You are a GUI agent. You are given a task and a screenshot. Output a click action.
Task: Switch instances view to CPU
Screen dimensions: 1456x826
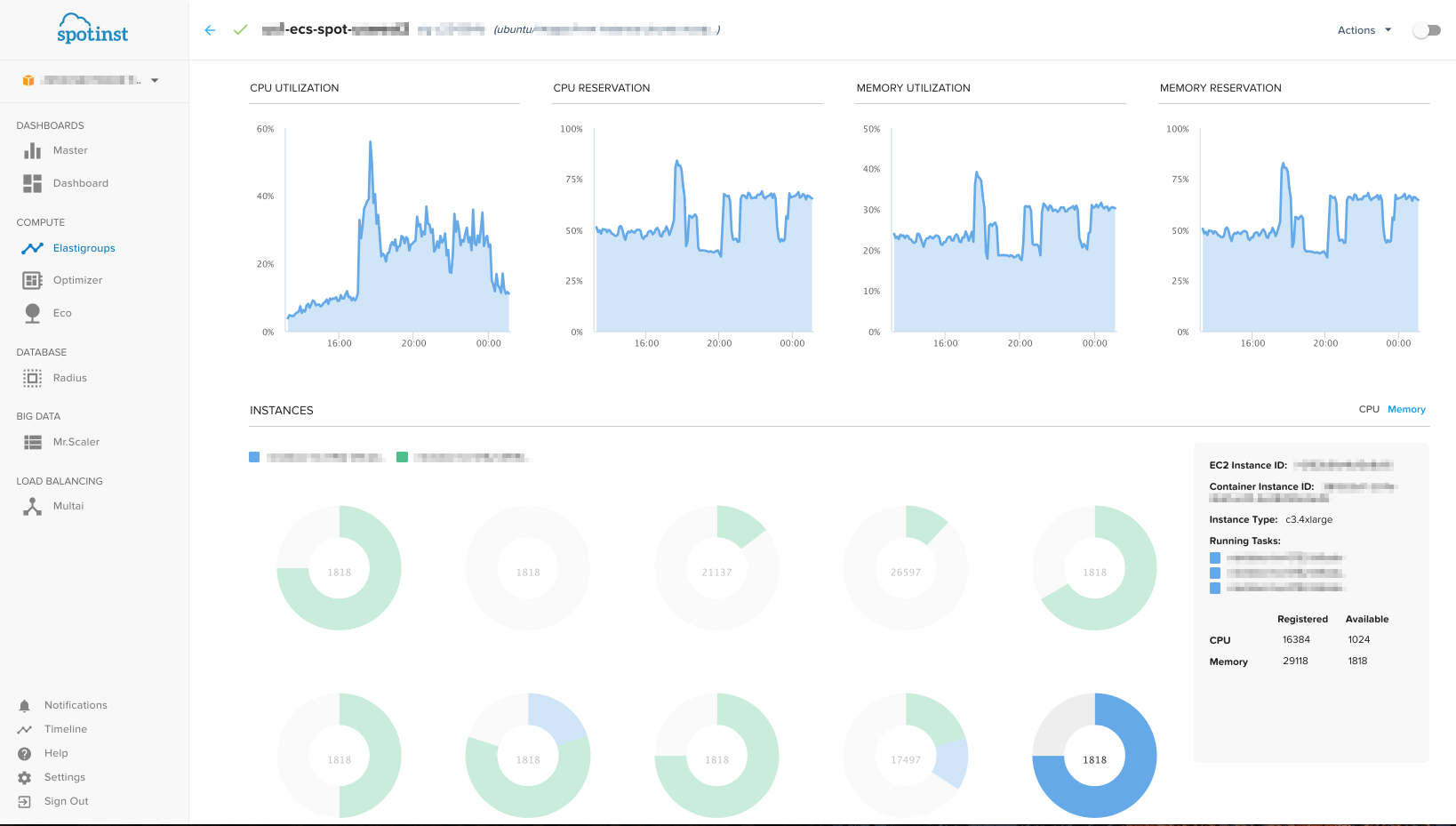coord(1368,409)
